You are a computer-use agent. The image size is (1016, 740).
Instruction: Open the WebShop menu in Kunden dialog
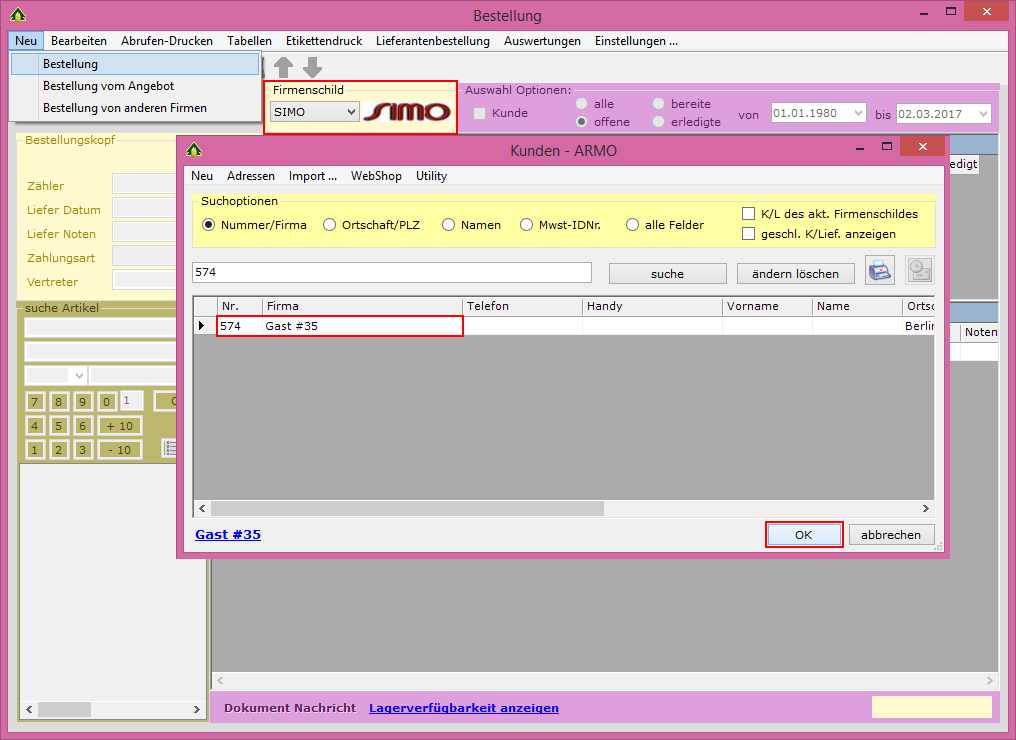376,176
